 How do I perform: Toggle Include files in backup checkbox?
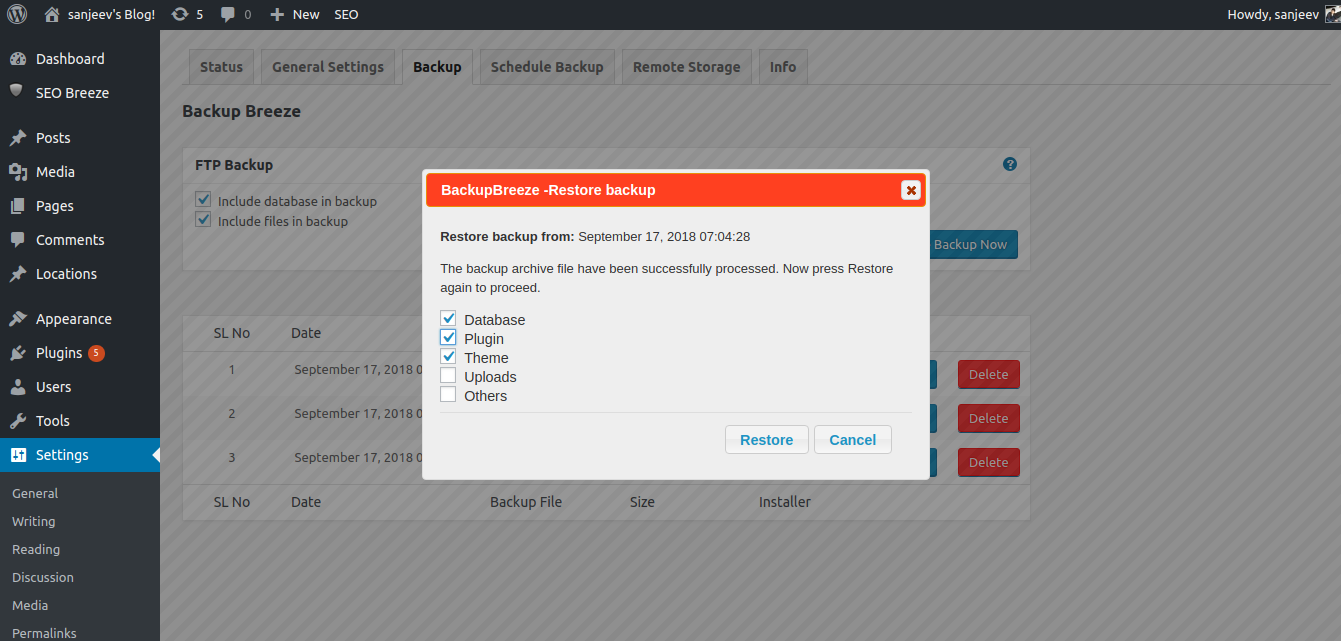click(x=203, y=220)
